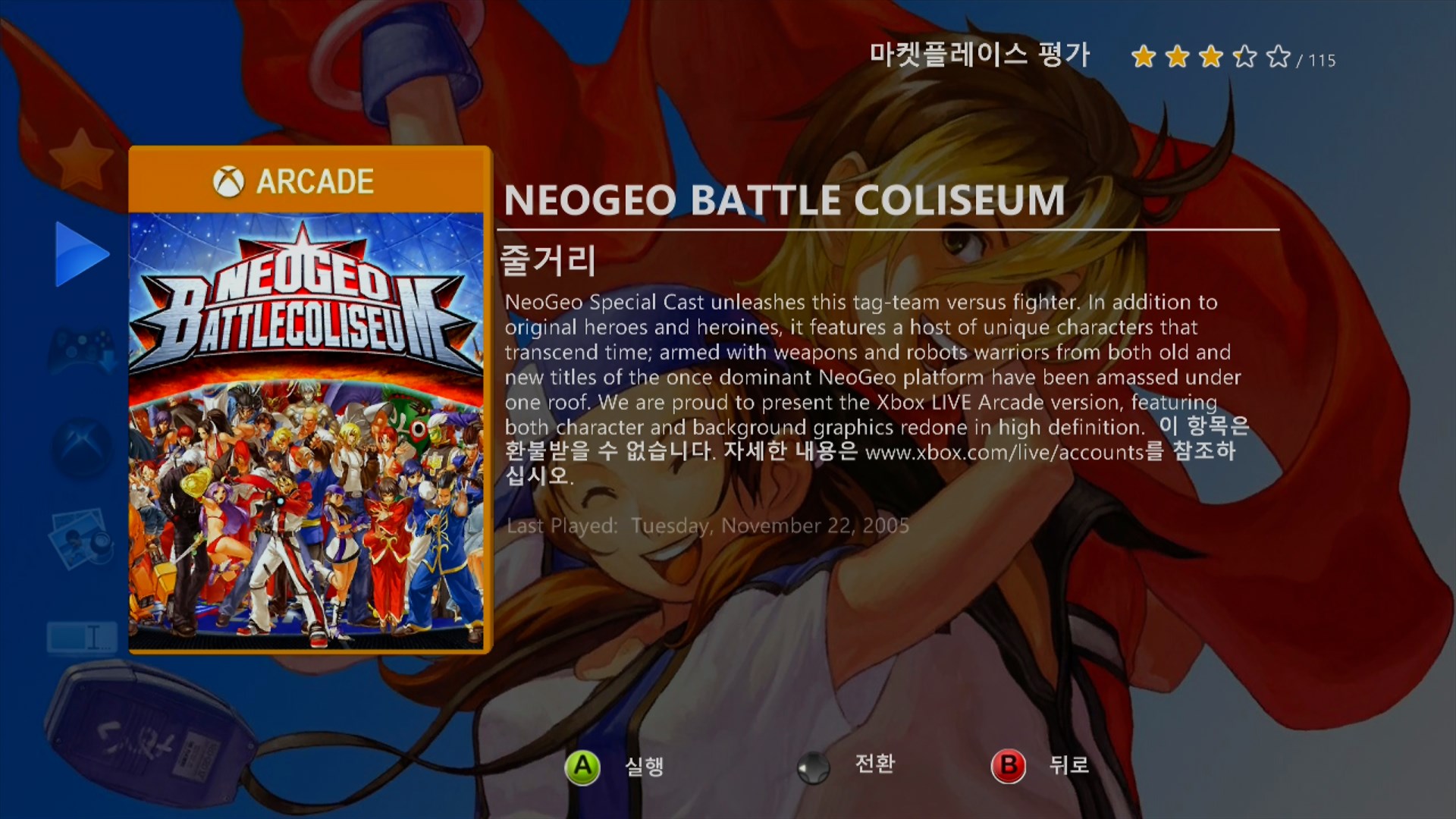The width and height of the screenshot is (1456, 819).
Task: Click the Last Played date line
Action: [708, 526]
